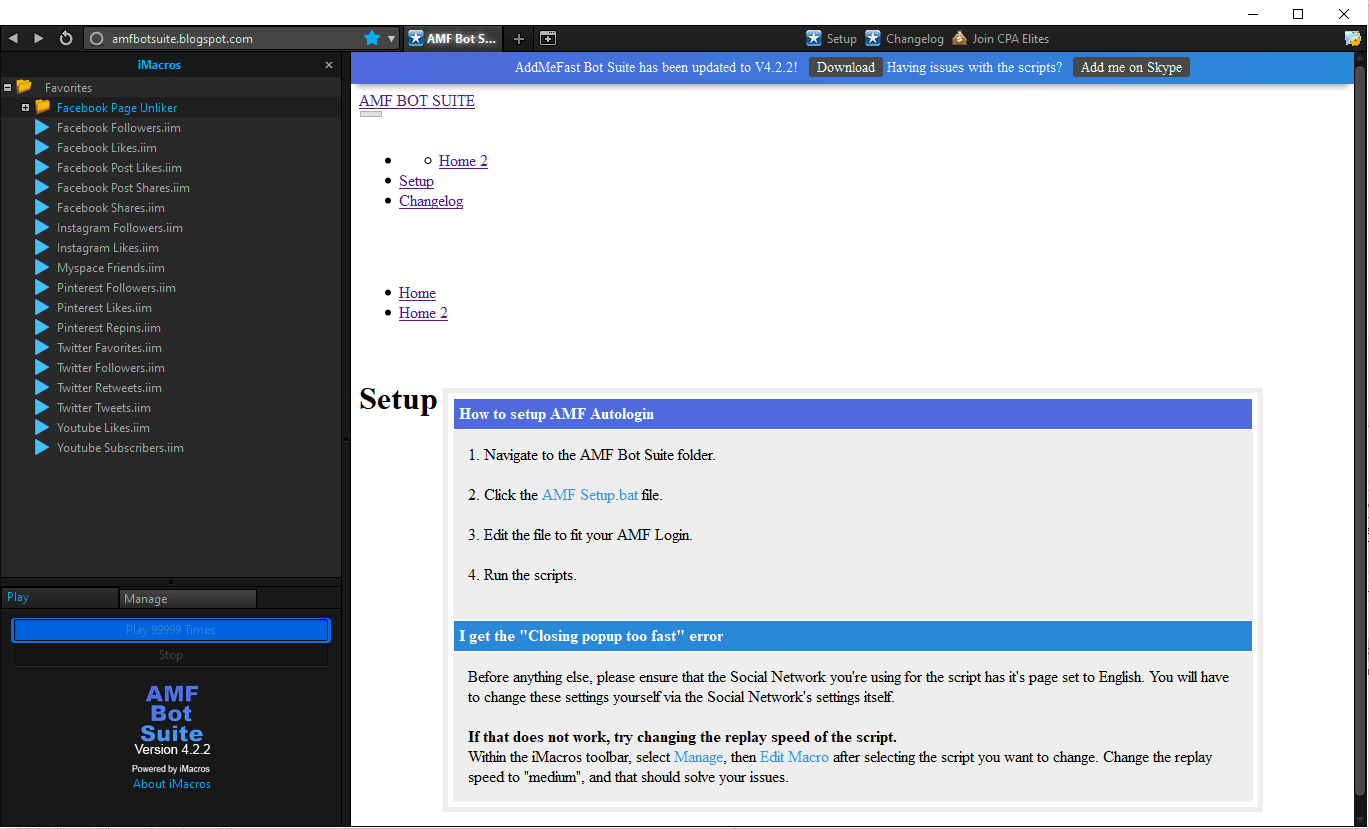Click play icon for Twitter Favorites.iim

coord(42,347)
